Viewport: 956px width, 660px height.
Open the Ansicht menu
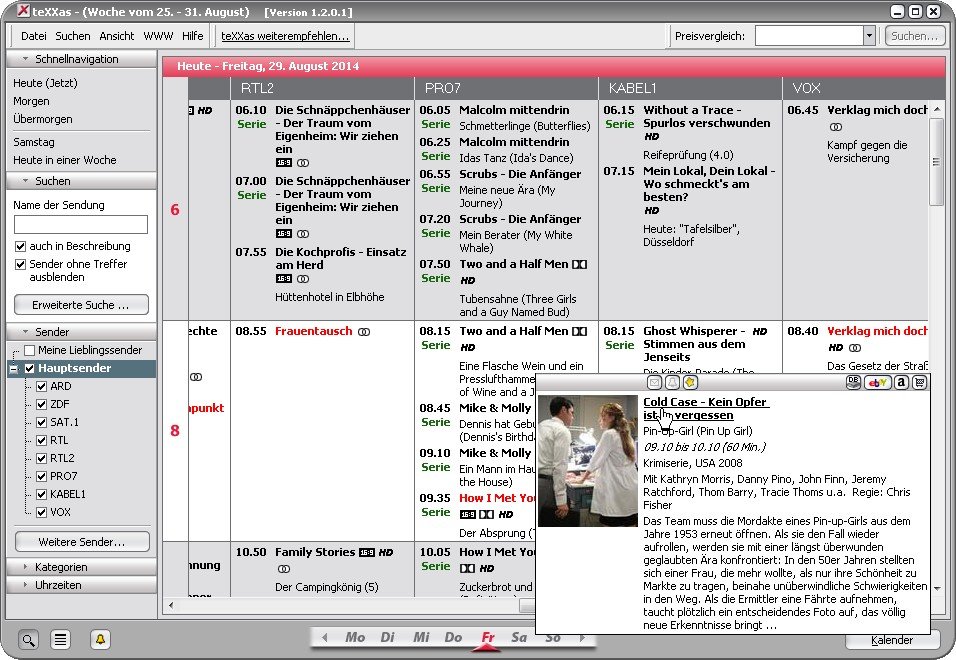coord(116,36)
